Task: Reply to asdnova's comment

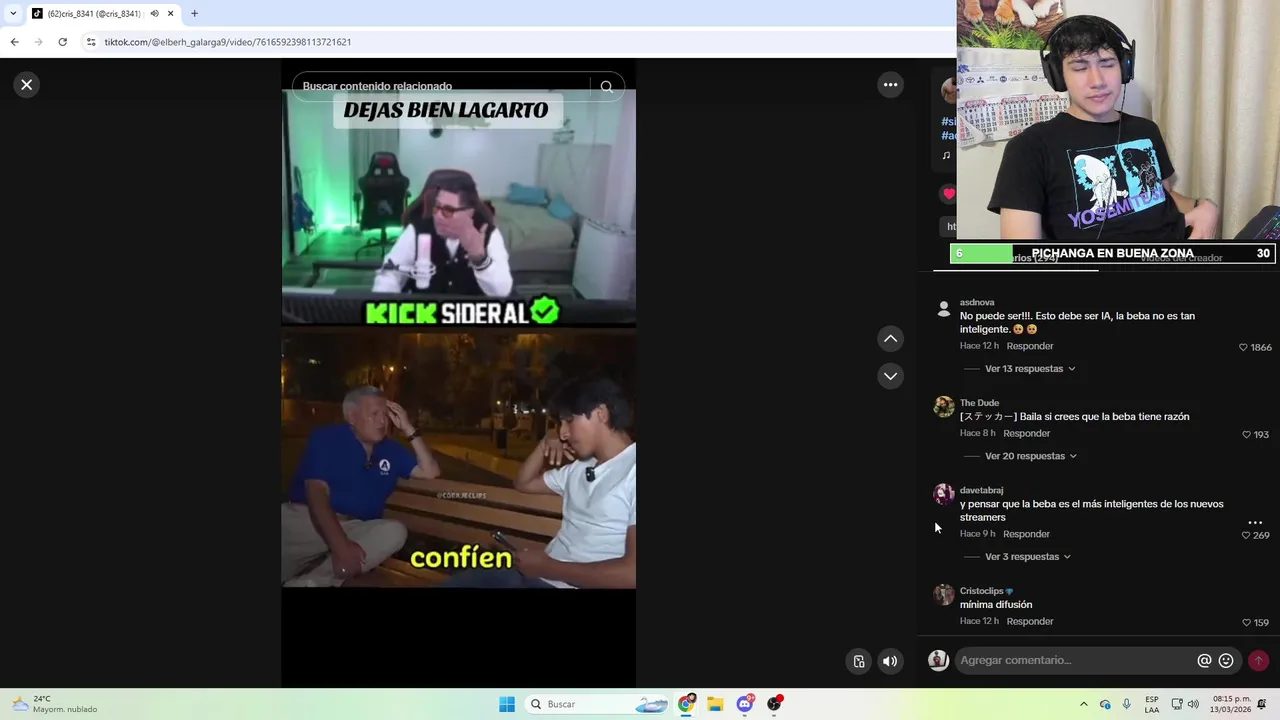Action: click(x=1030, y=346)
